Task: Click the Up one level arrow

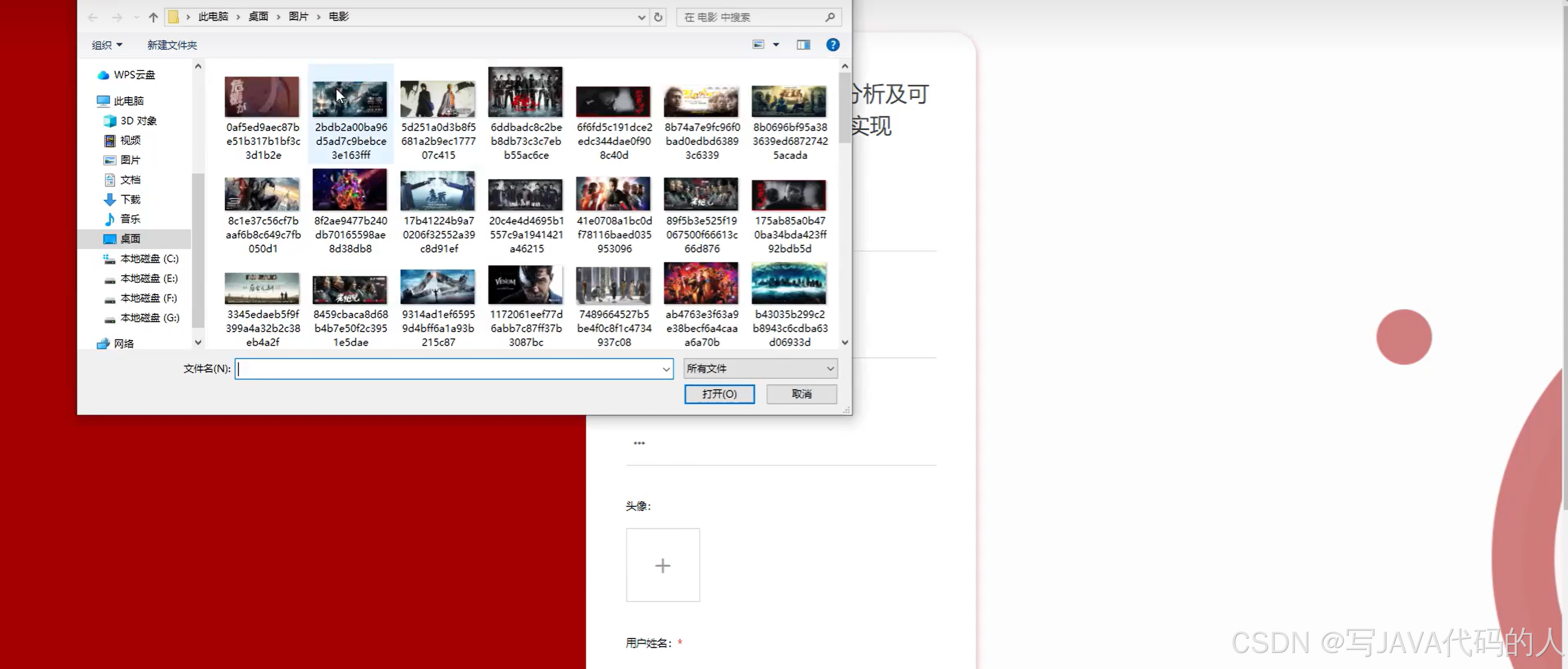Action: (x=153, y=17)
